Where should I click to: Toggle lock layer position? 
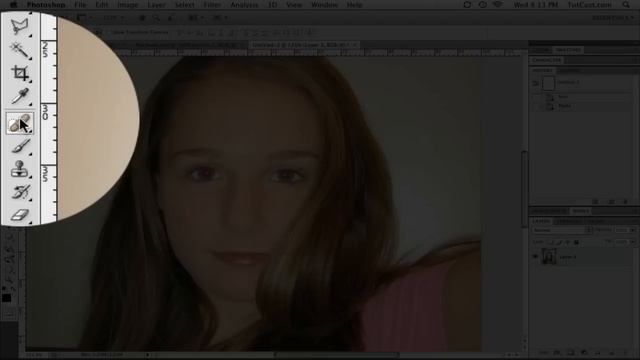568,242
